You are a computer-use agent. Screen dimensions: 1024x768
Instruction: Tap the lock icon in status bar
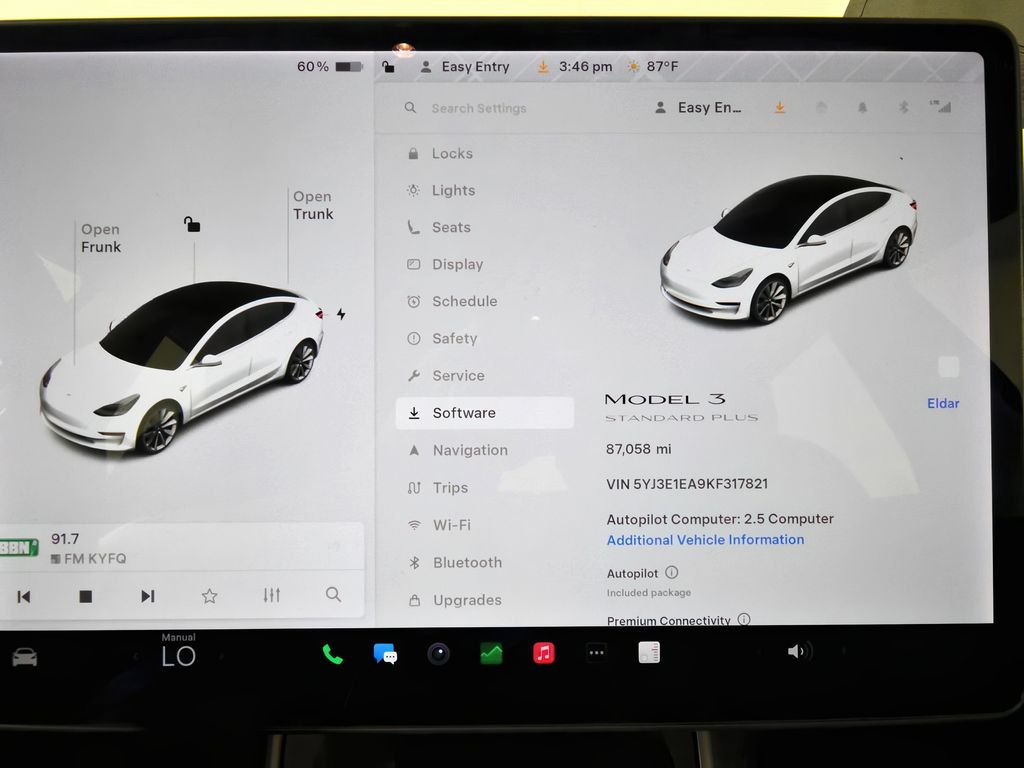pos(389,67)
